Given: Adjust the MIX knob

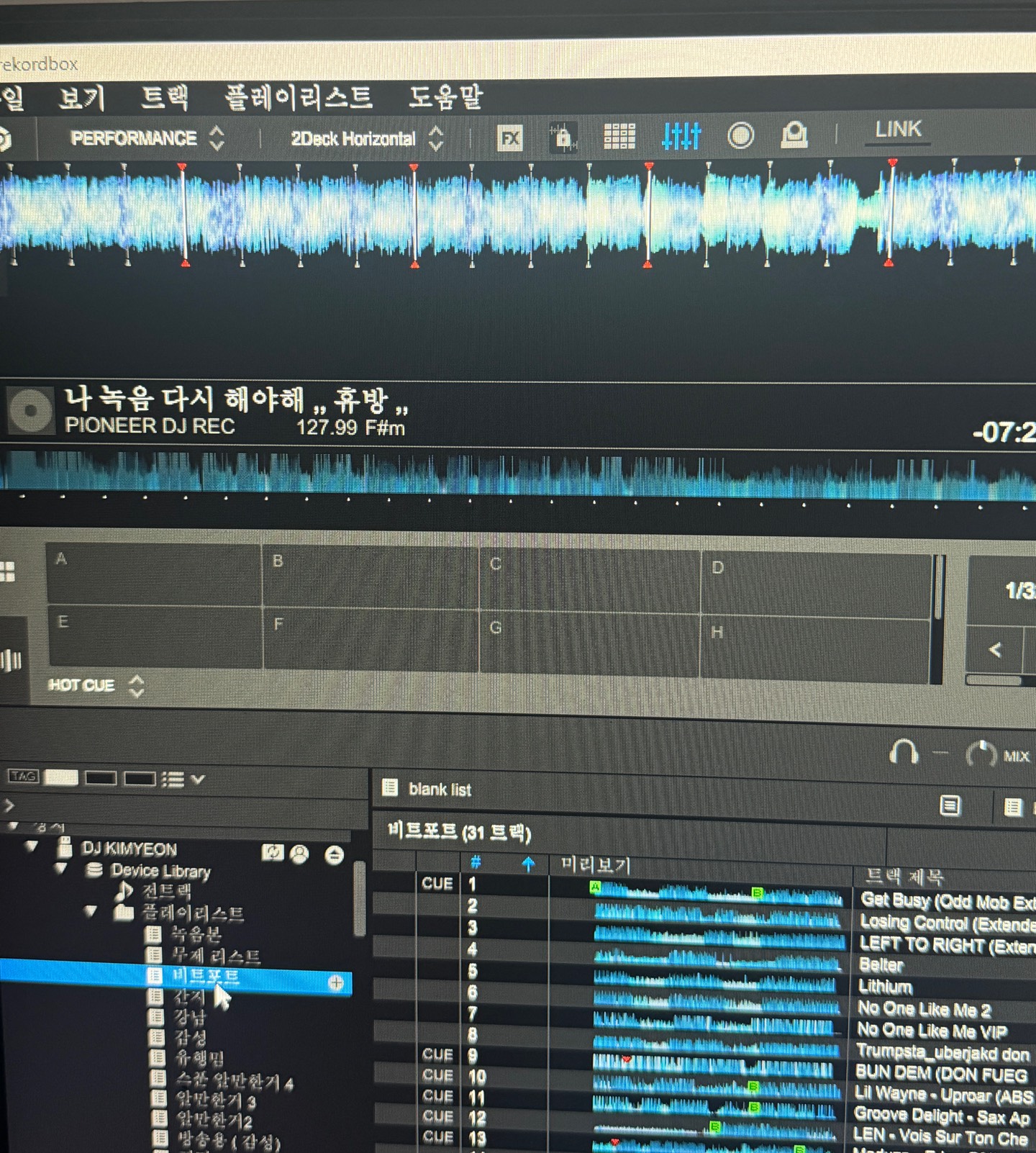Looking at the screenshot, I should coord(981,754).
